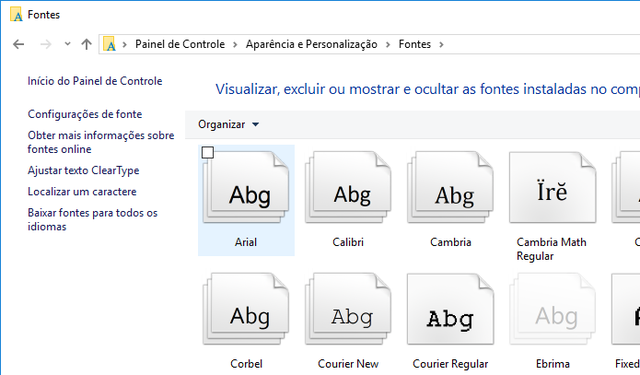This screenshot has width=640, height=375.
Task: Click the Corbel font name label
Action: pos(246,364)
